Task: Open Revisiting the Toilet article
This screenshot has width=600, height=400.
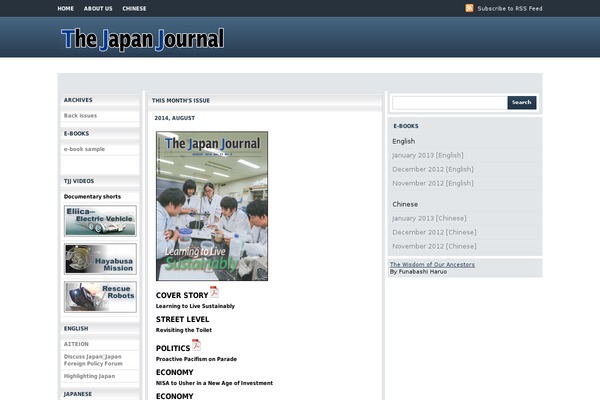Action: point(184,330)
